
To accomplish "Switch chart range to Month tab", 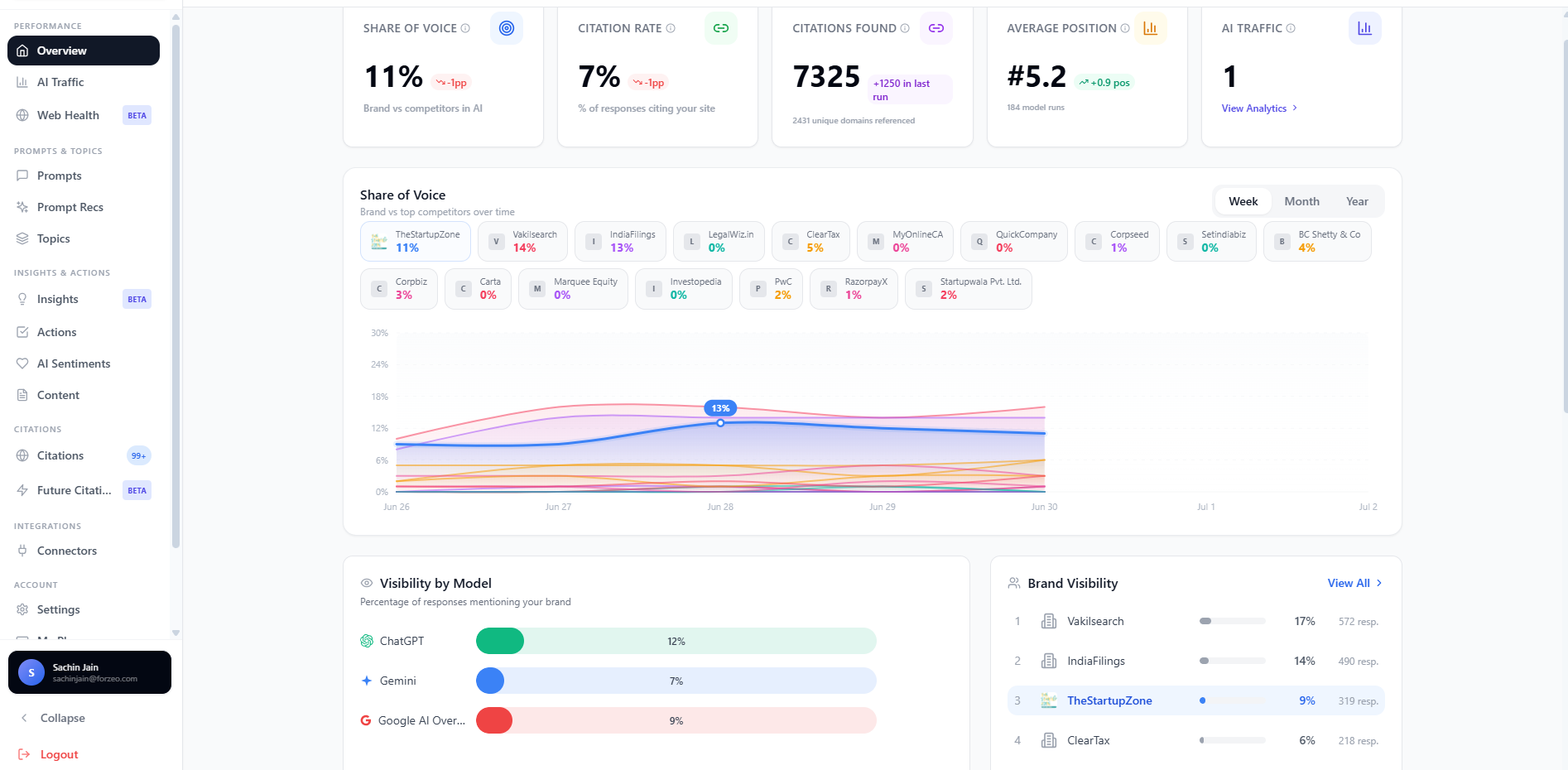I will (1301, 201).
